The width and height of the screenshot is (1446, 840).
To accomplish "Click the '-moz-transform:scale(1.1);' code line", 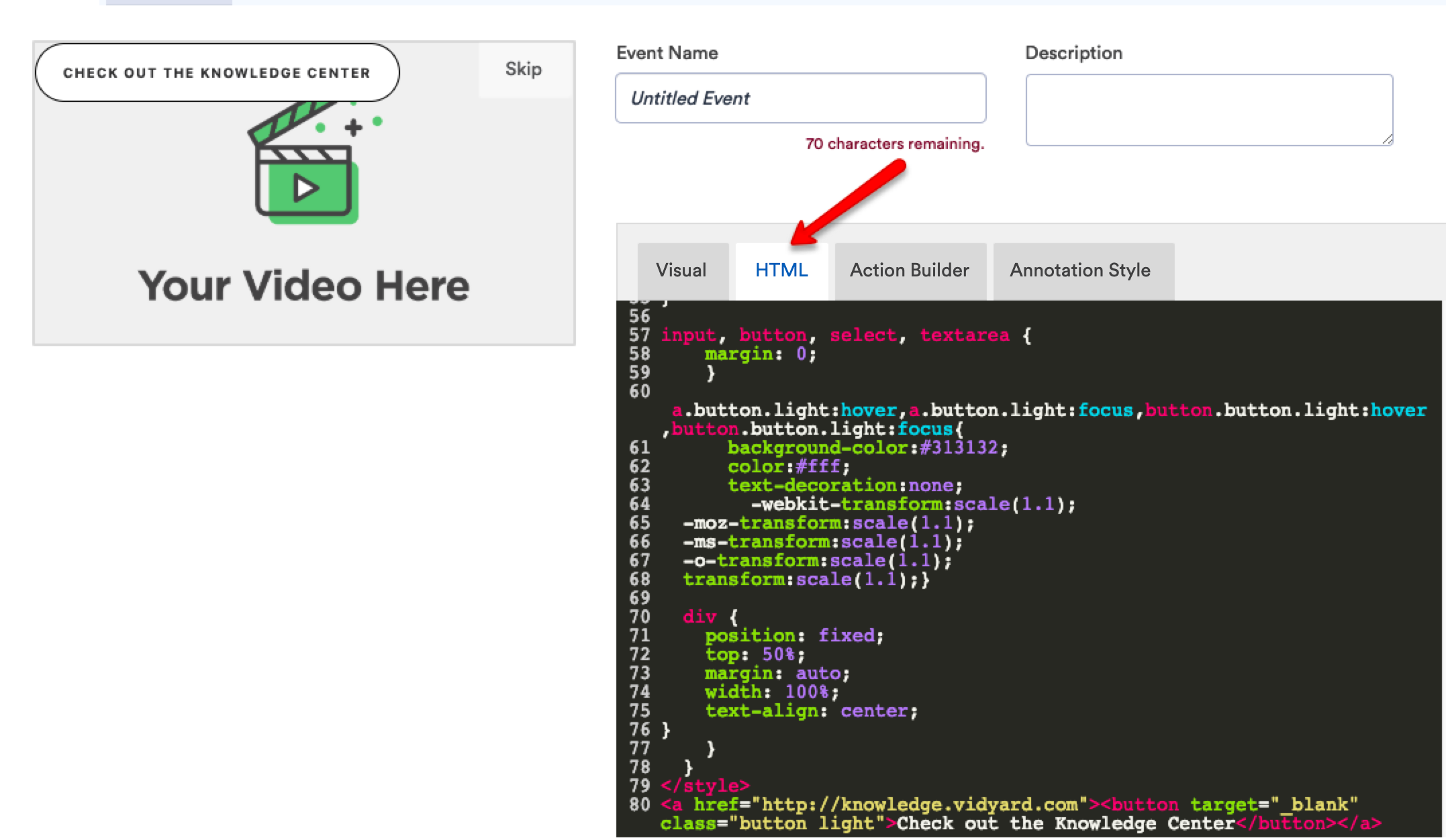I will [828, 523].
